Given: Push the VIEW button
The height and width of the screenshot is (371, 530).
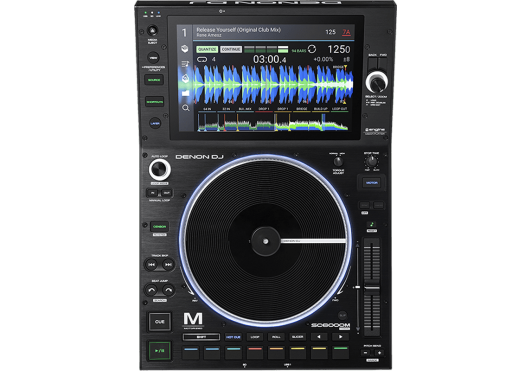Looking at the screenshot, I should (x=153, y=57).
